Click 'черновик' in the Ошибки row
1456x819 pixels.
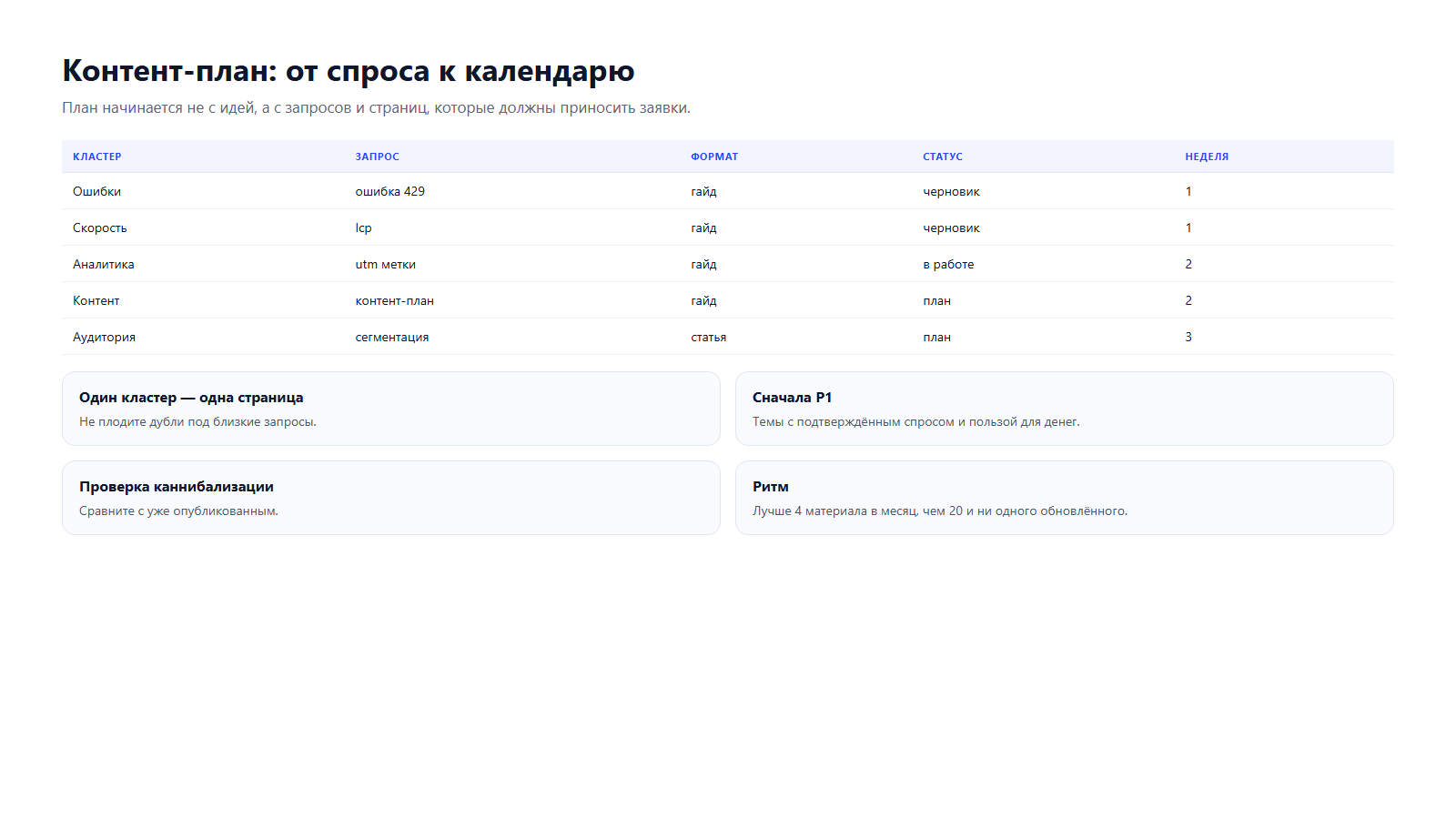click(x=951, y=191)
